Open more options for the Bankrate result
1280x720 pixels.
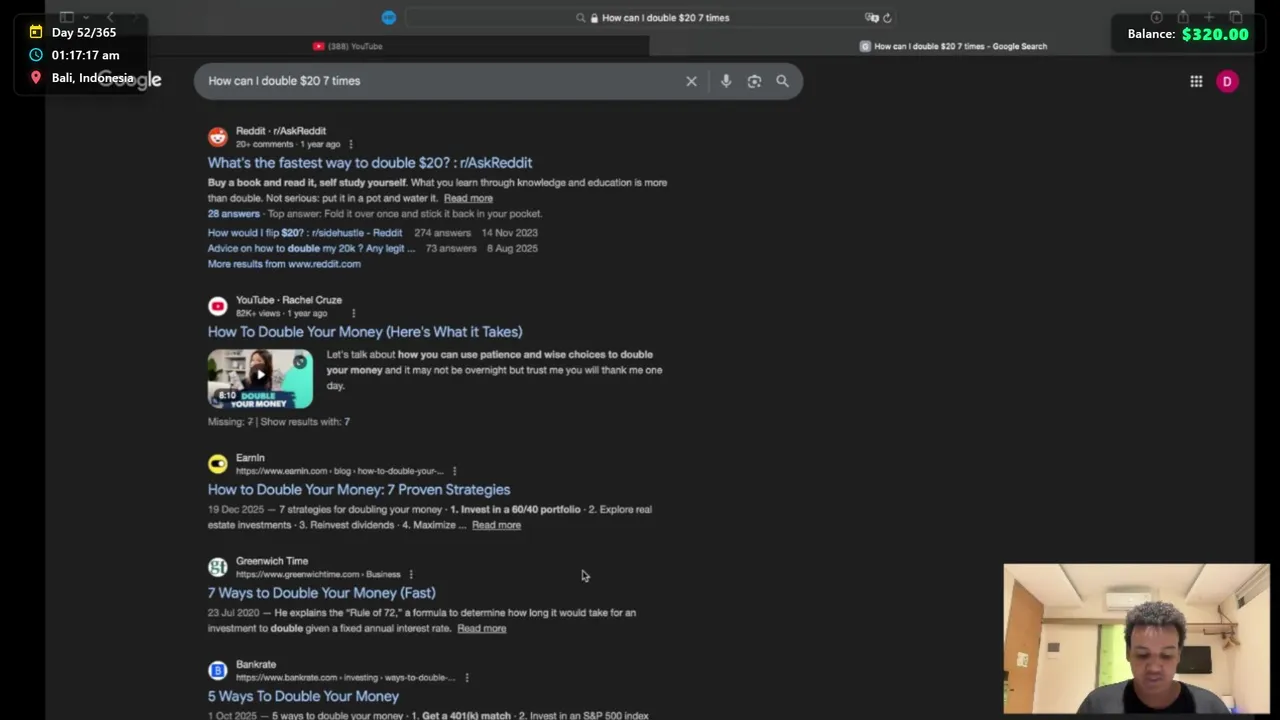click(466, 677)
